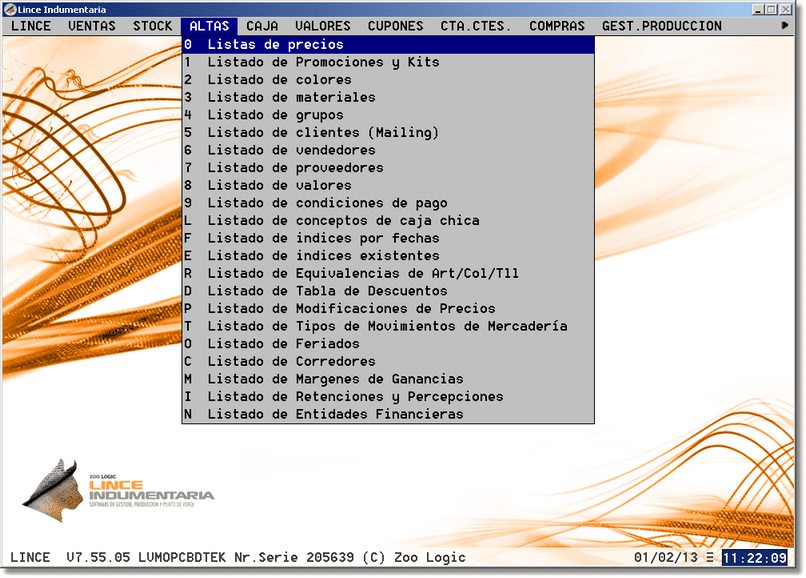Select Listado de proveedores

(x=389, y=168)
